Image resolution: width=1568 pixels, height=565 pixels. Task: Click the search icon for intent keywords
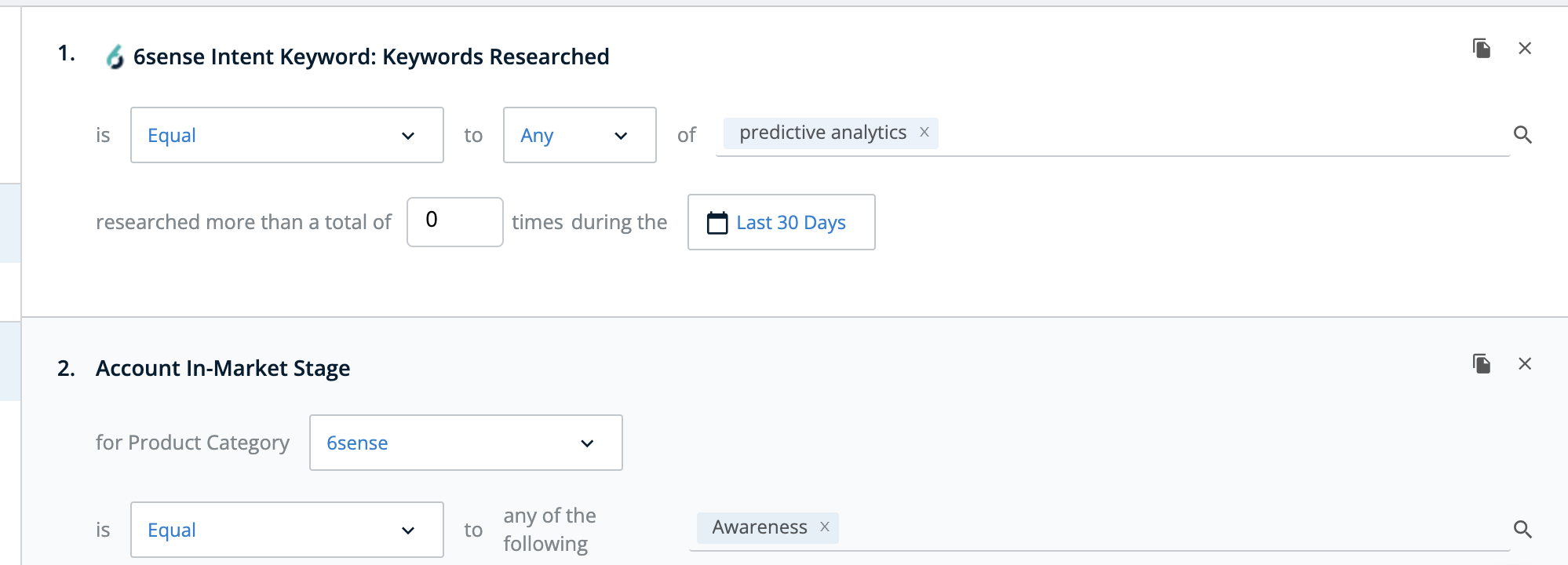1522,135
